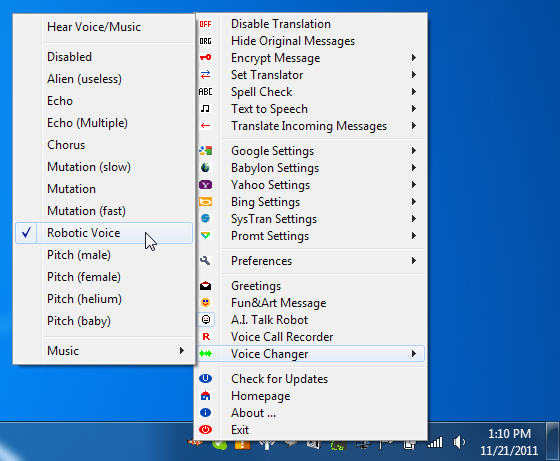The height and width of the screenshot is (461, 560).
Task: Choose Disable Translation menu entry
Action: 310,24
